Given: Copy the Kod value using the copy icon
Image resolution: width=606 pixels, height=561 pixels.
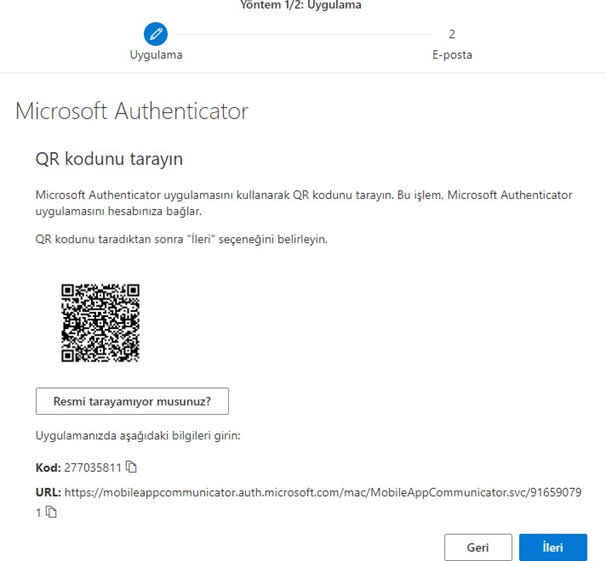Looking at the screenshot, I should pos(131,467).
